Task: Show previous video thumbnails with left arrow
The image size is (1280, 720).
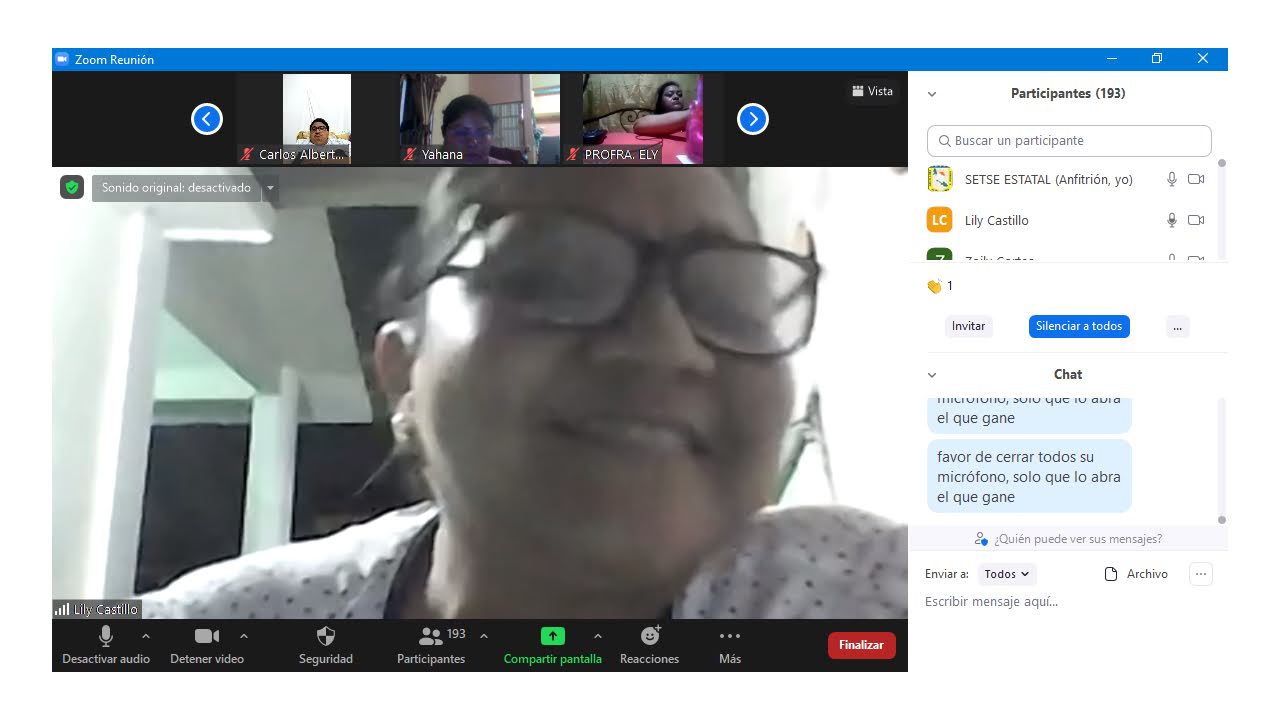Action: 206,119
